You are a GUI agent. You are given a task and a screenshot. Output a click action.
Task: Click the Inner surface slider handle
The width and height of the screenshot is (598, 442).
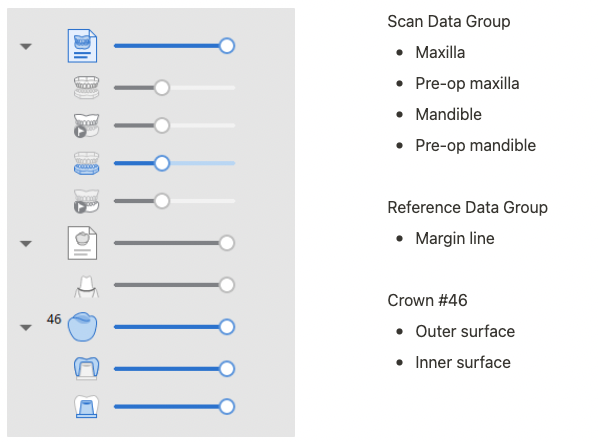227,407
